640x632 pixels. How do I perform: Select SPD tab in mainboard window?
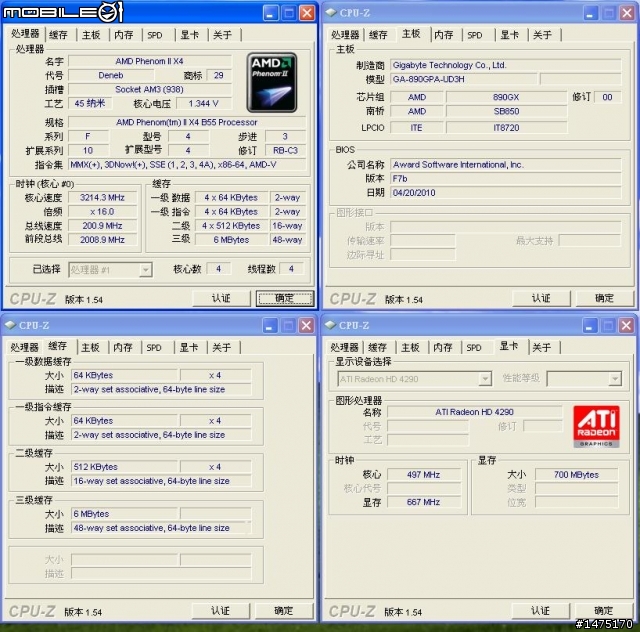click(x=475, y=35)
